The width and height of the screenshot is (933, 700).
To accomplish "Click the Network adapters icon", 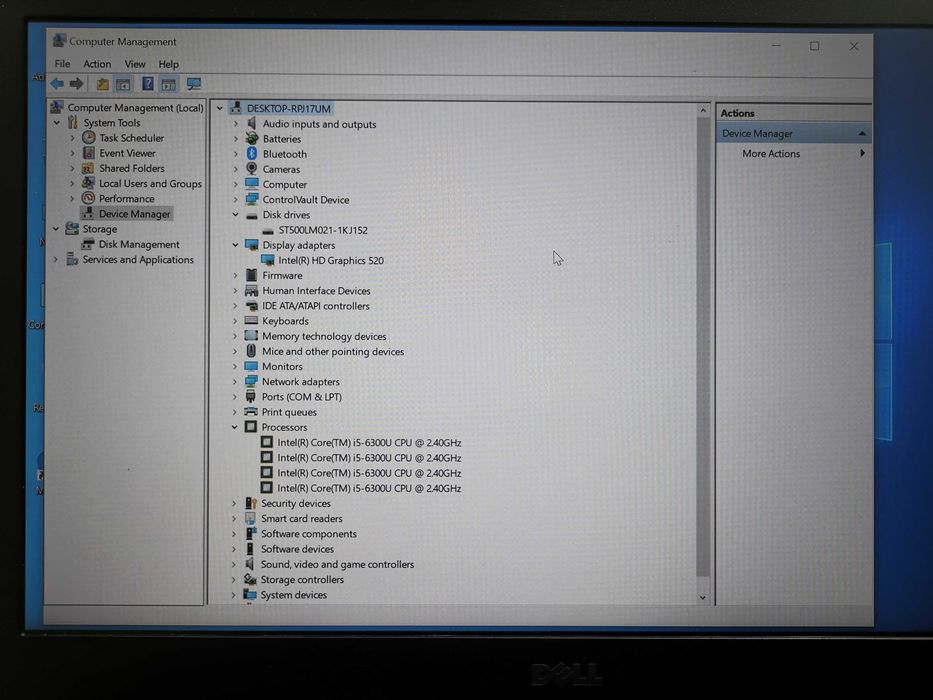I will point(251,382).
